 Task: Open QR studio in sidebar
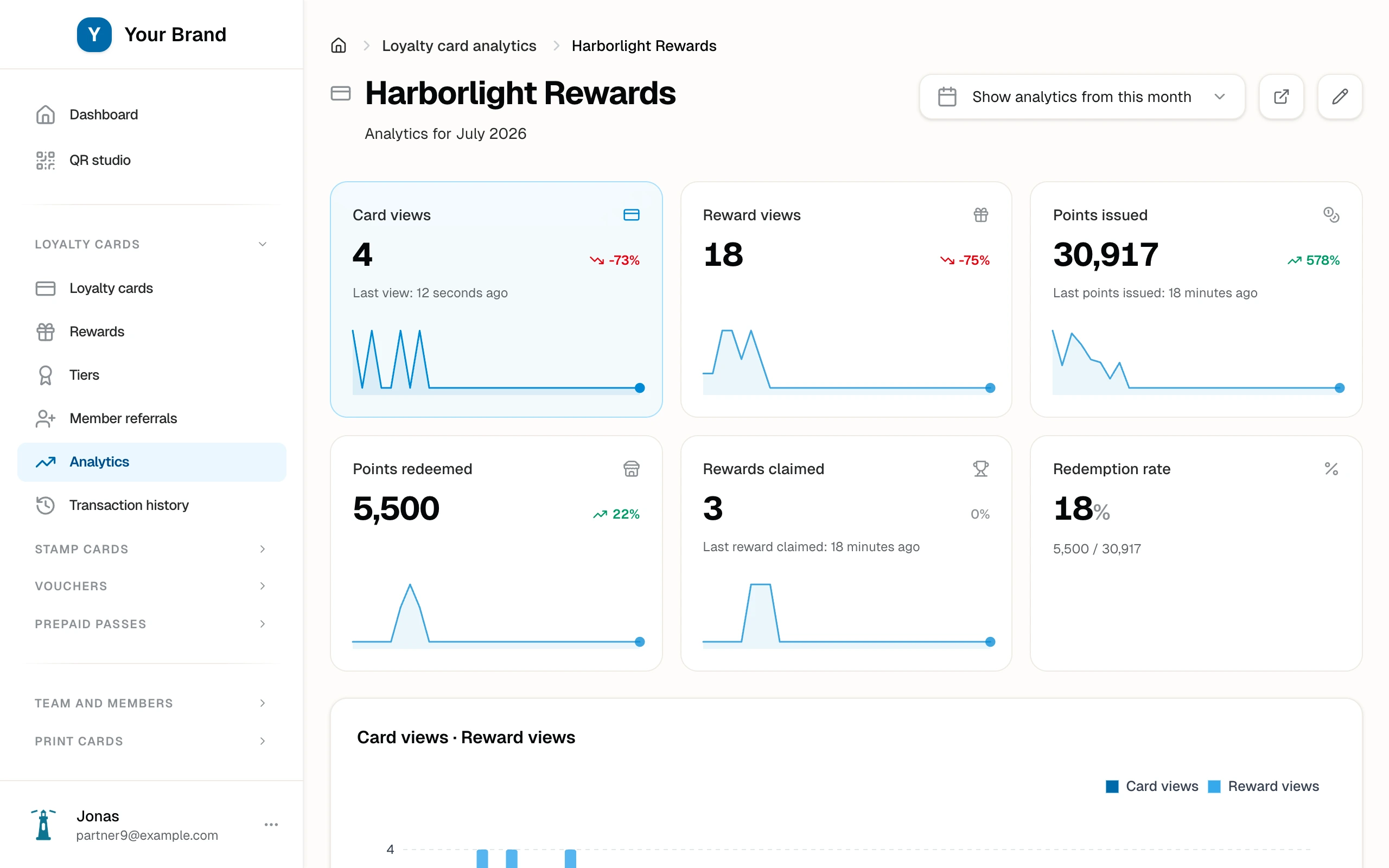tap(151, 160)
